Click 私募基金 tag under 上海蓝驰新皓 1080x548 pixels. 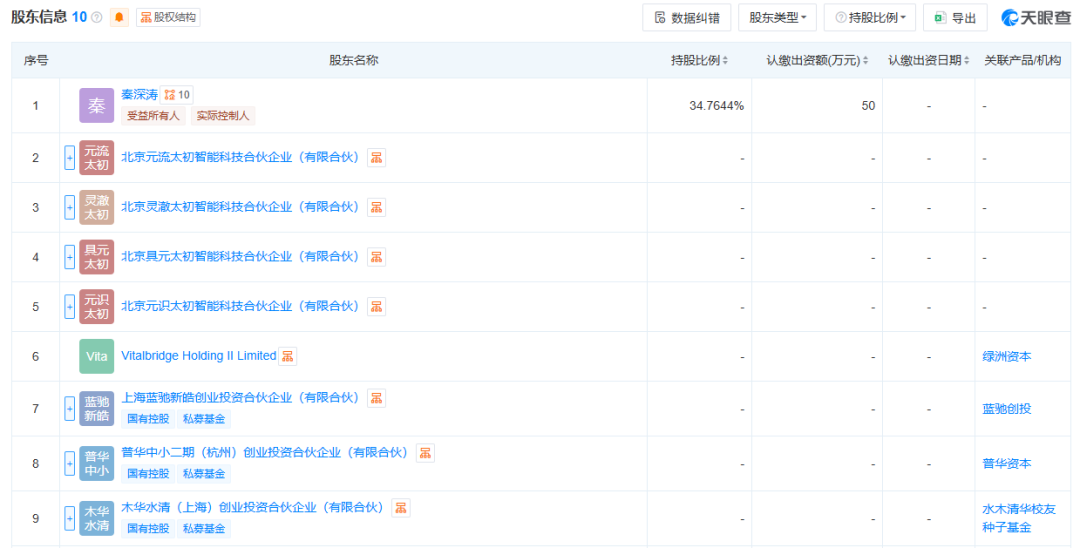pos(204,419)
